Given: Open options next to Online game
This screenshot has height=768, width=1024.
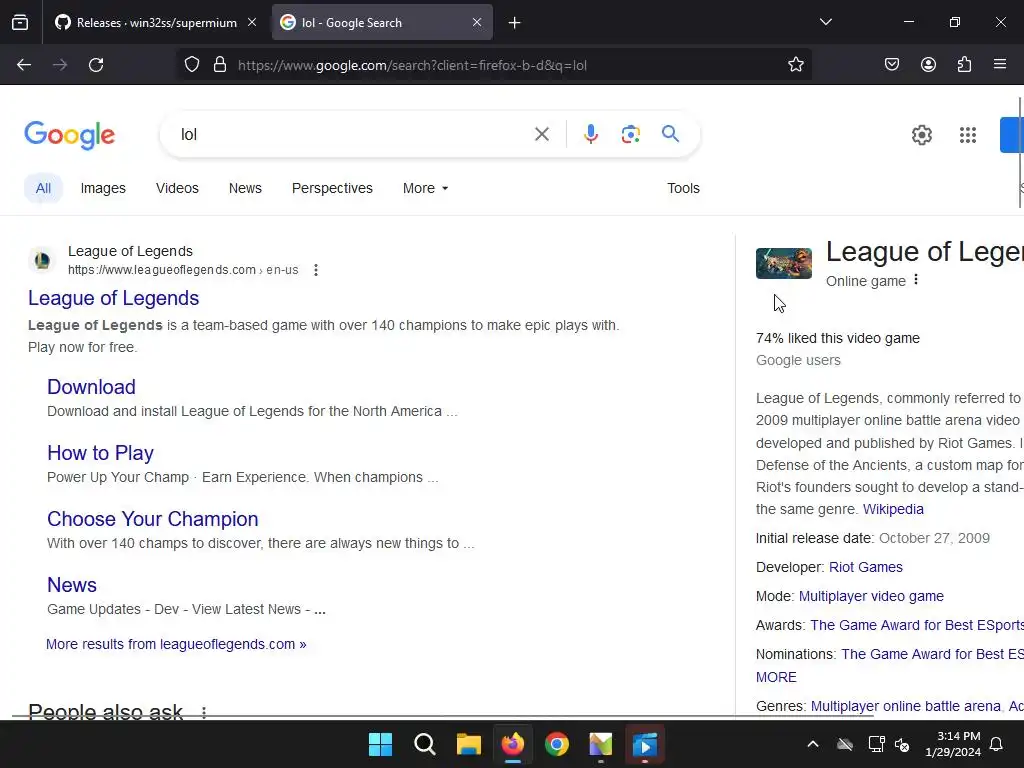Looking at the screenshot, I should pyautogui.click(x=916, y=280).
